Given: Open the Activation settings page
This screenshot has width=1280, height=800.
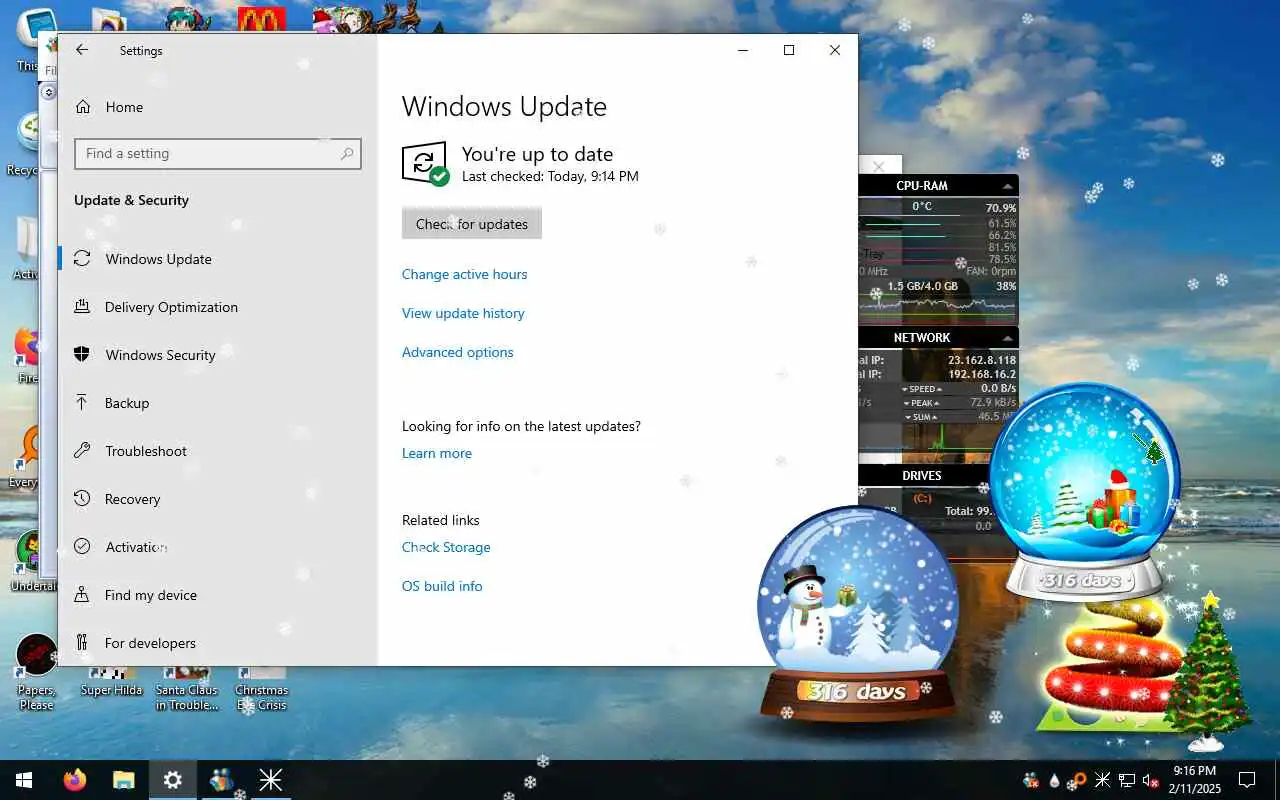Looking at the screenshot, I should click(x=136, y=547).
